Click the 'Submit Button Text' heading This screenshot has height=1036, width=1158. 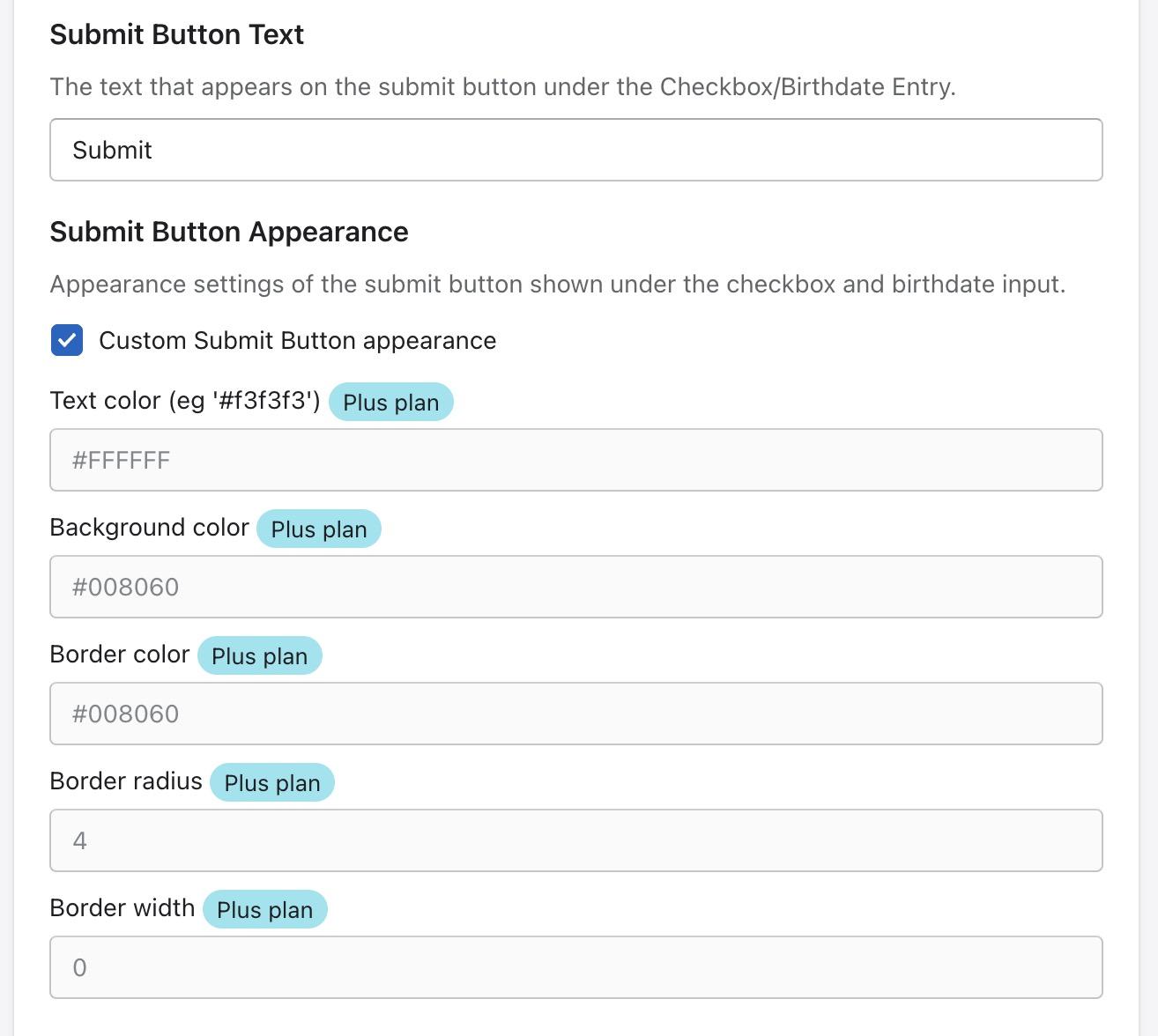click(176, 34)
